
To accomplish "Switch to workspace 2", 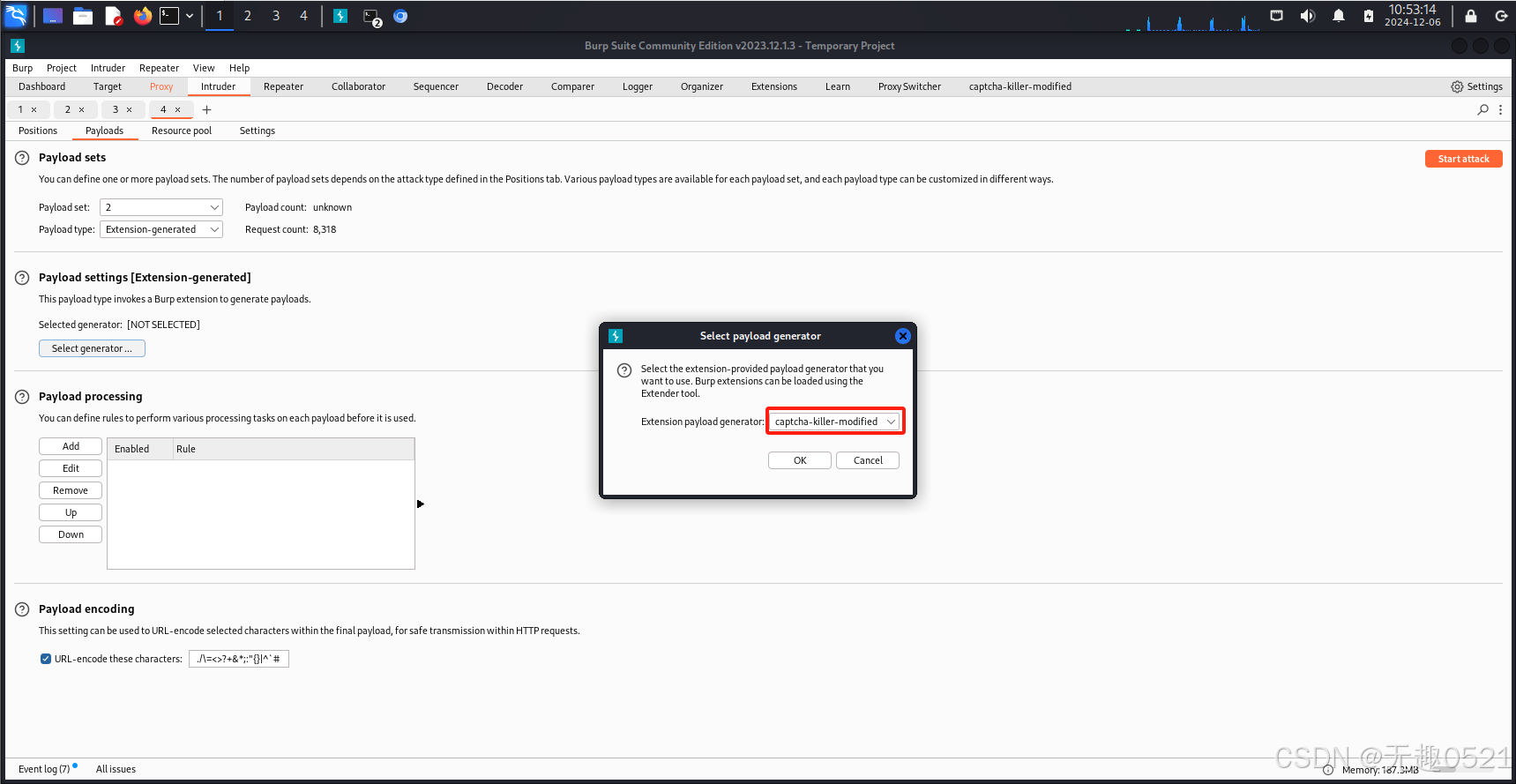I will pos(248,16).
